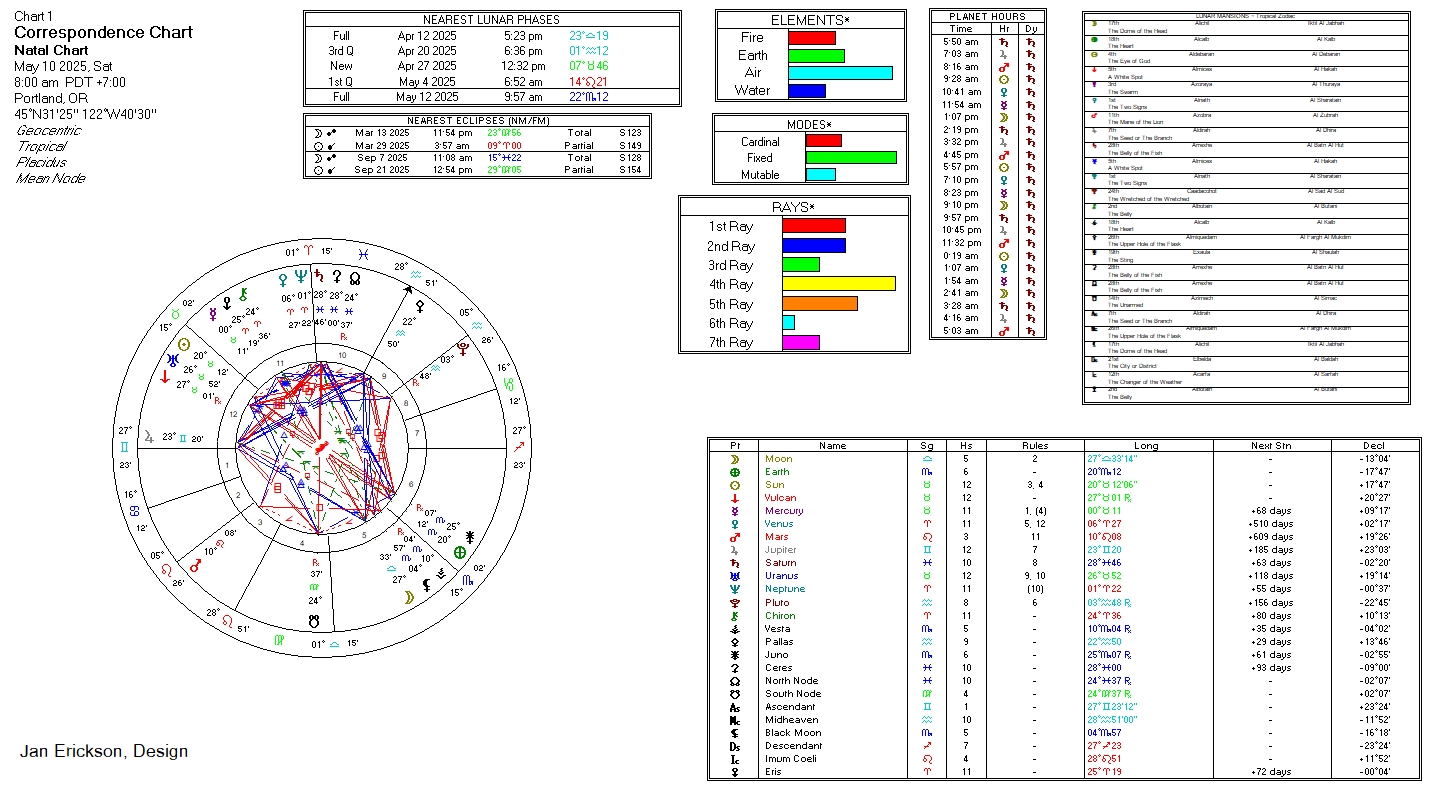The width and height of the screenshot is (1437, 789).
Task: Click the green Fixed mode bar
Action: tap(851, 158)
